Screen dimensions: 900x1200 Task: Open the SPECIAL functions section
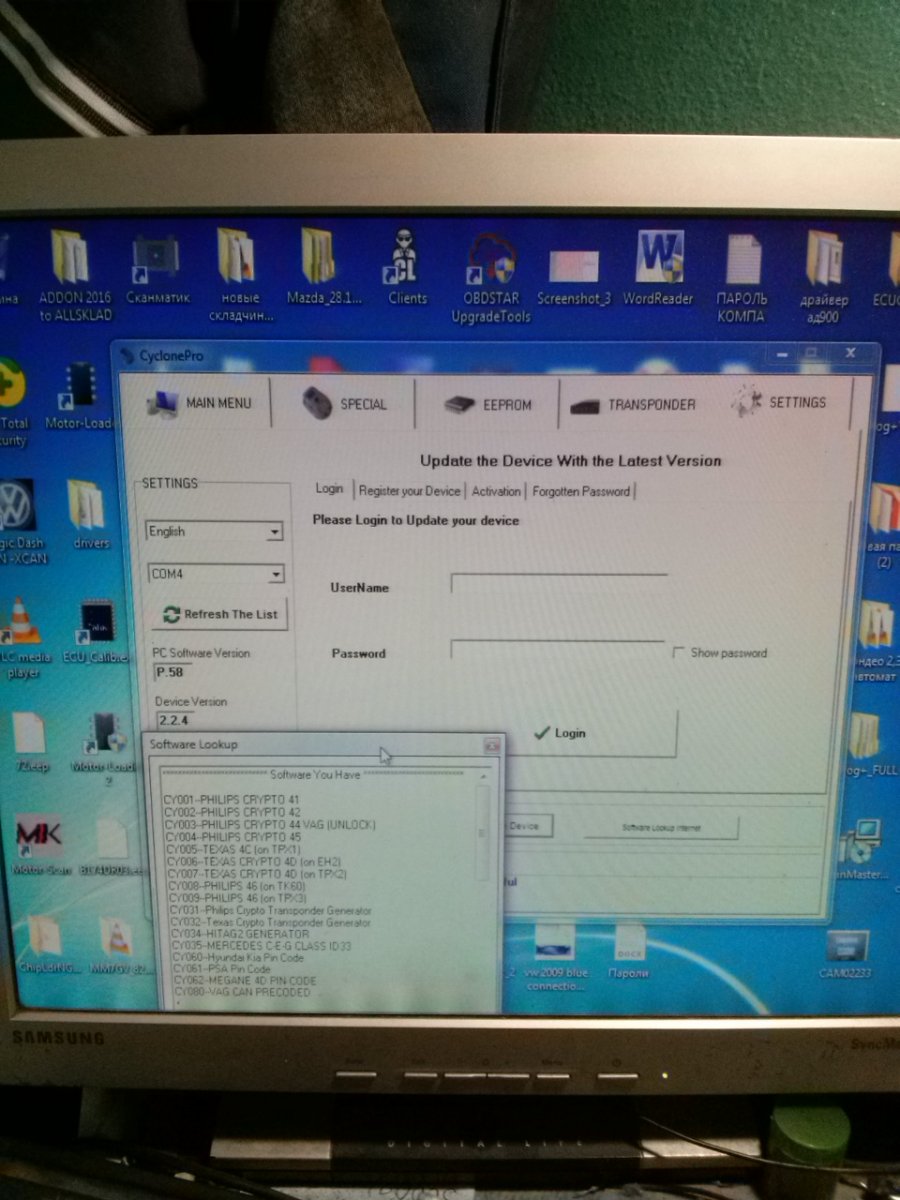(345, 403)
